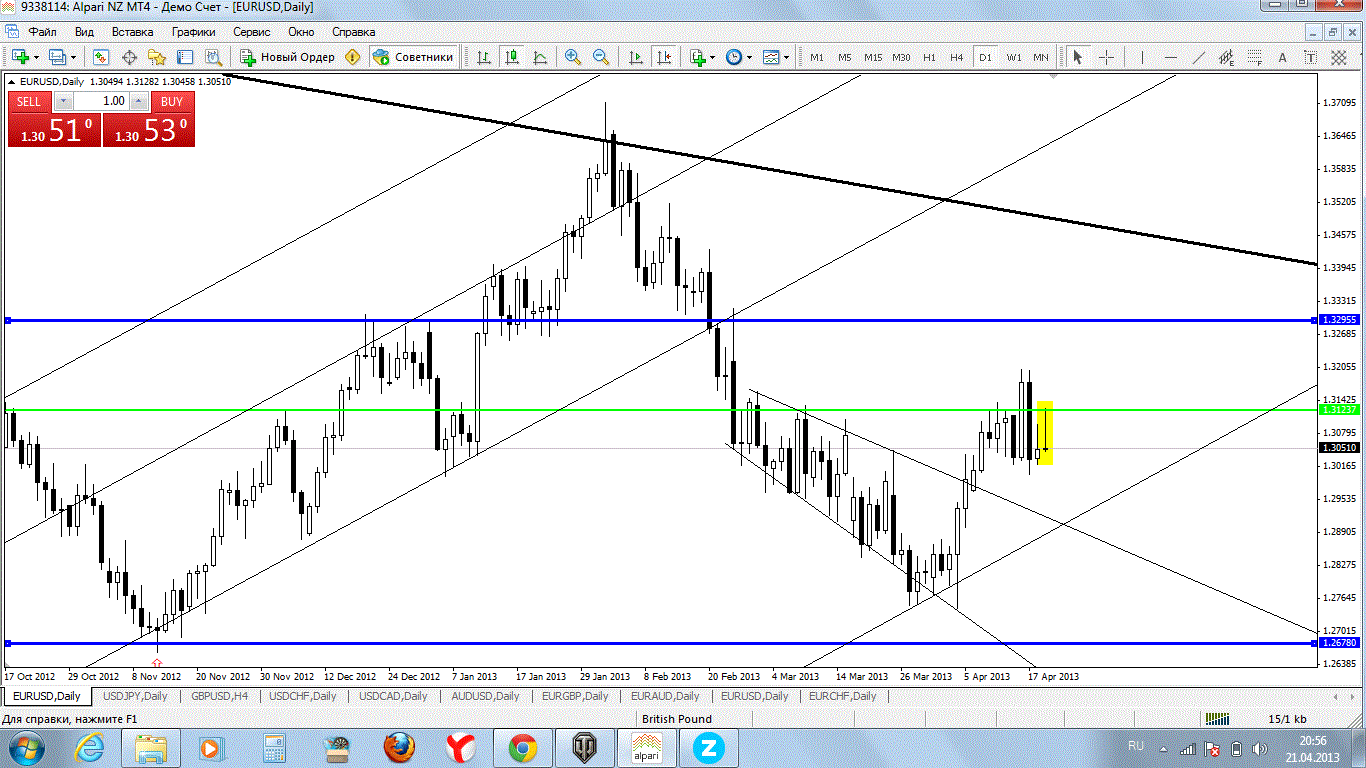Image resolution: width=1366 pixels, height=768 pixels.
Task: Collapse the one-click trading panel triangle
Action: pyautogui.click(x=11, y=81)
